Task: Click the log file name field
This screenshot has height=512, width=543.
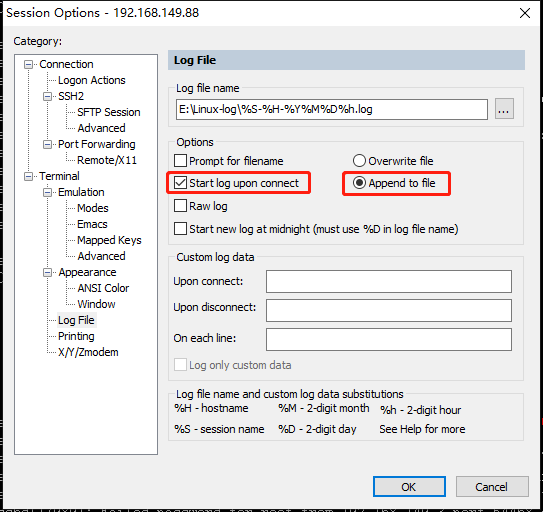Action: (x=331, y=109)
